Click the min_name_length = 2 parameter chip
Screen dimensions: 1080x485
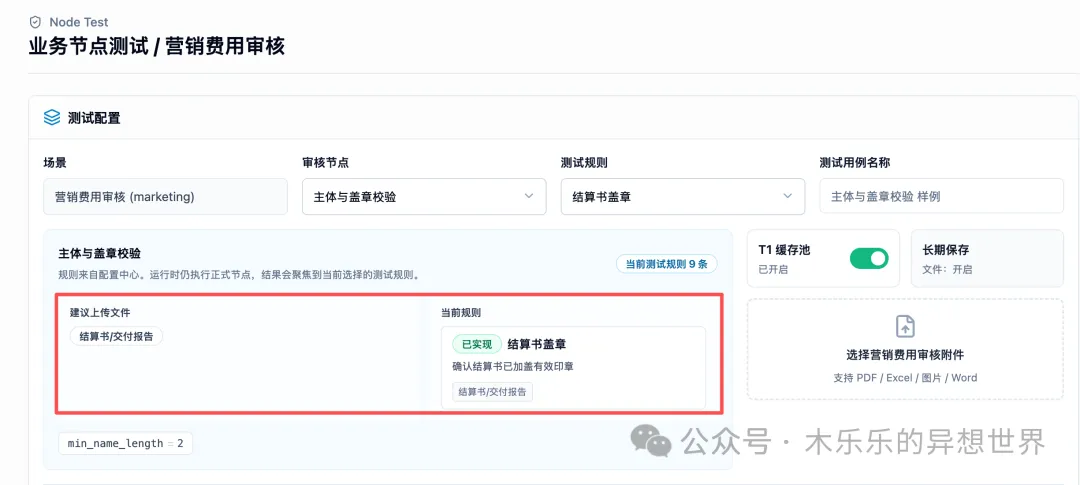pos(125,443)
